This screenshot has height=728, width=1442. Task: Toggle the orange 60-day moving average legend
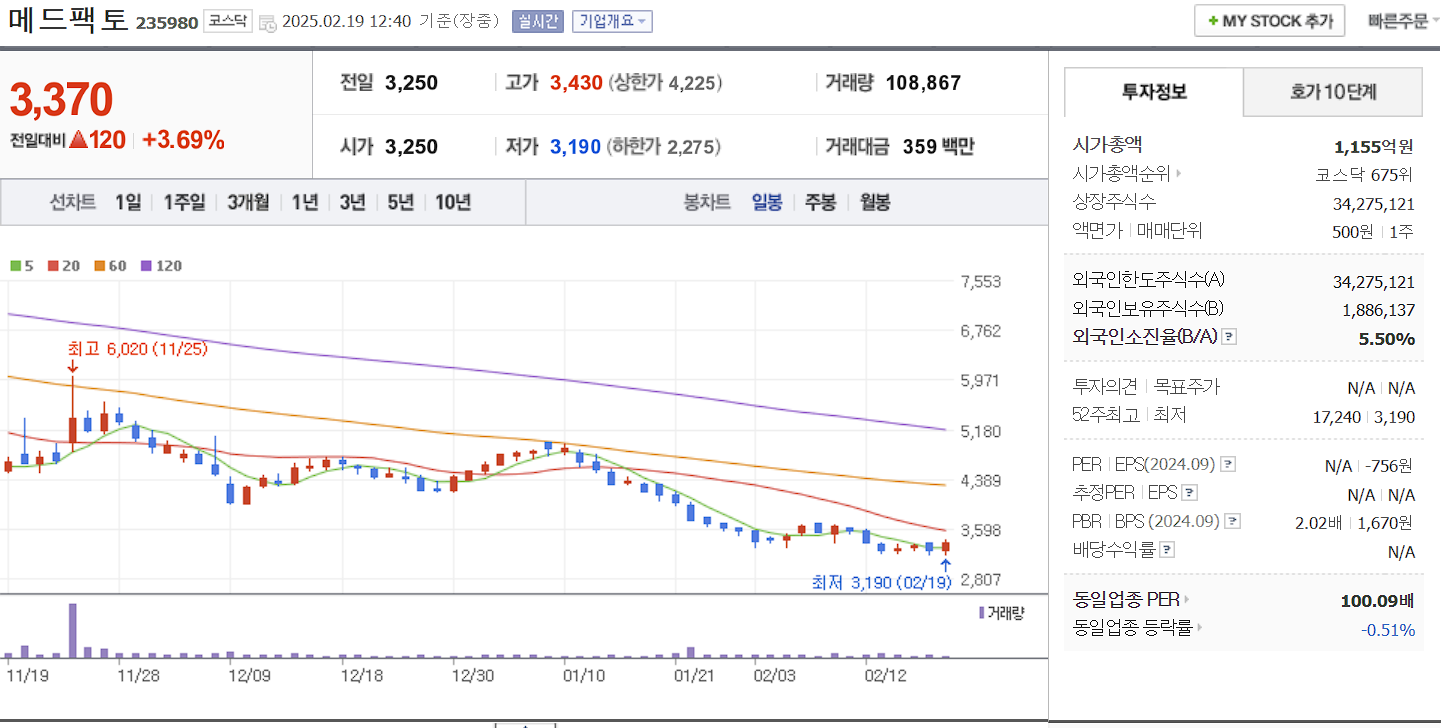coord(100,266)
